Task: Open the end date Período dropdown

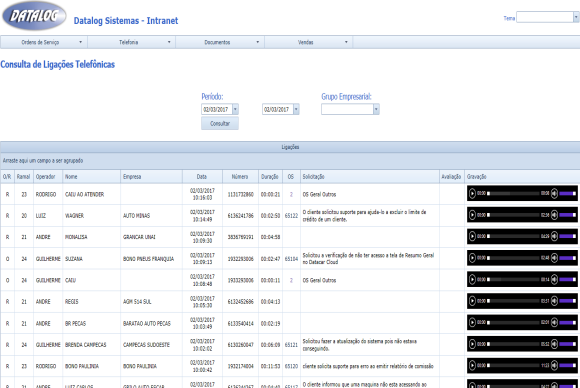Action: tap(296, 109)
